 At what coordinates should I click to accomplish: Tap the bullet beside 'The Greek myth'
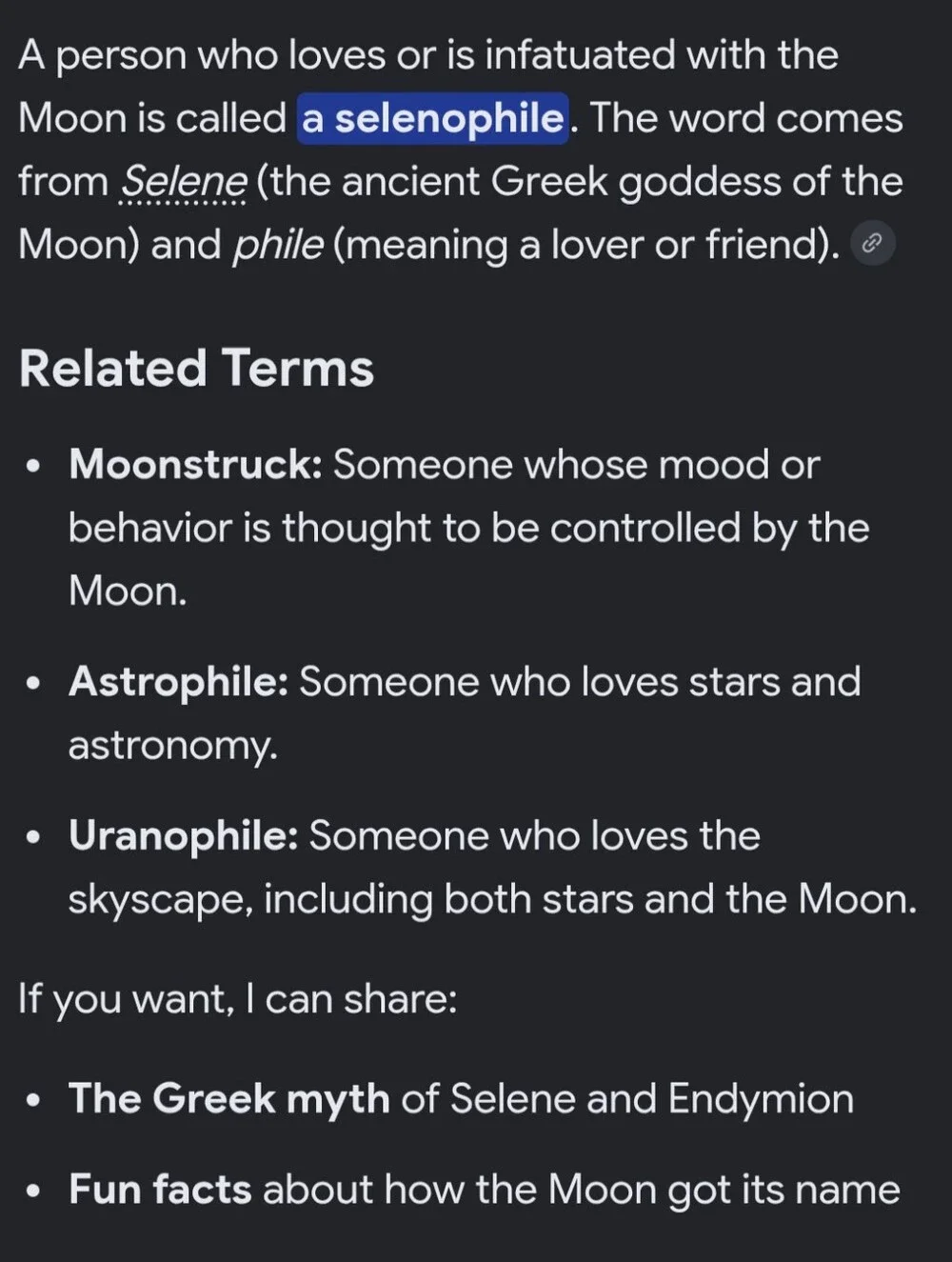pyautogui.click(x=34, y=1101)
